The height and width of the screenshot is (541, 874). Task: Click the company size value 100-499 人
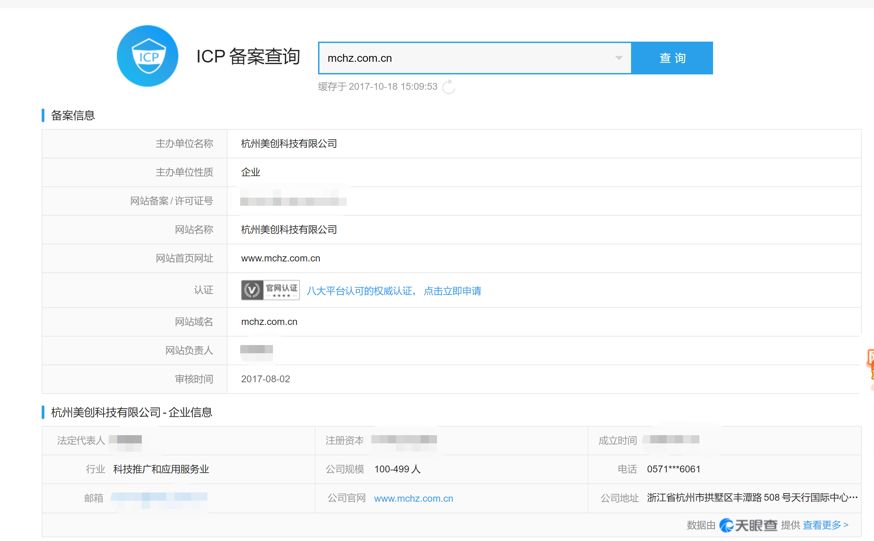(x=397, y=469)
